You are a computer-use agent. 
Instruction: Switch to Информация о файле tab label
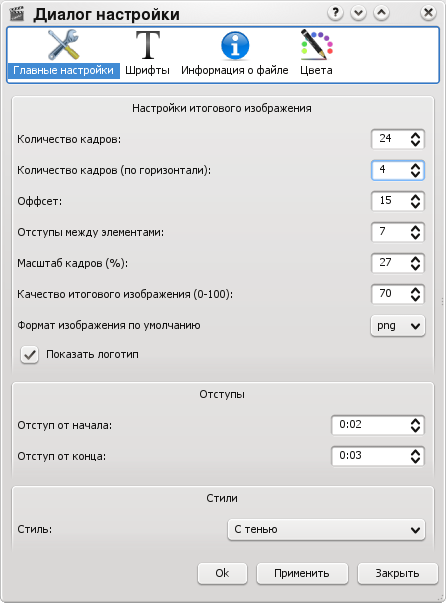tap(235, 70)
